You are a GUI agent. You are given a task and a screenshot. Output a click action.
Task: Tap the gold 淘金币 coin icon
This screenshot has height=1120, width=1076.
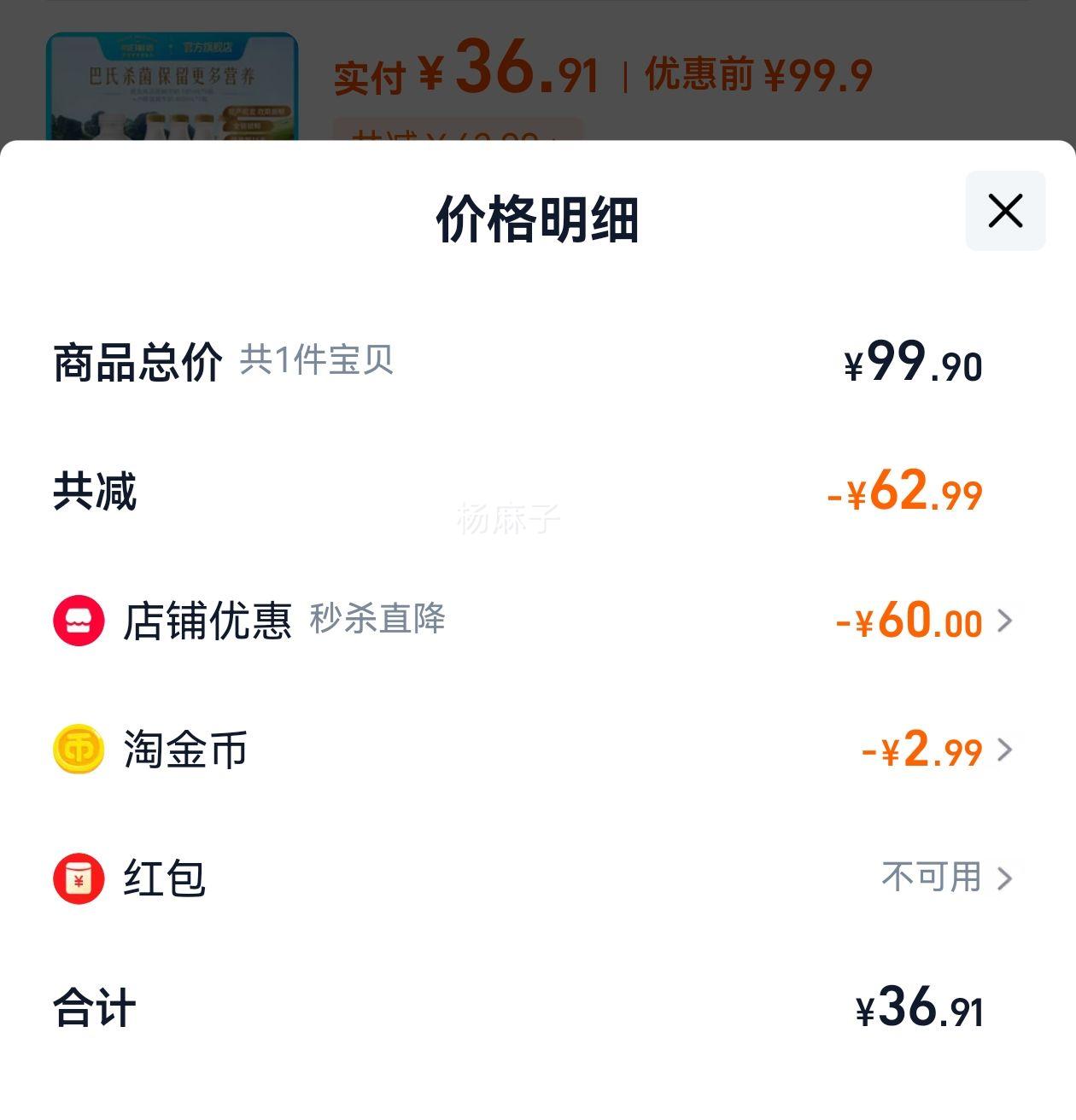click(79, 750)
